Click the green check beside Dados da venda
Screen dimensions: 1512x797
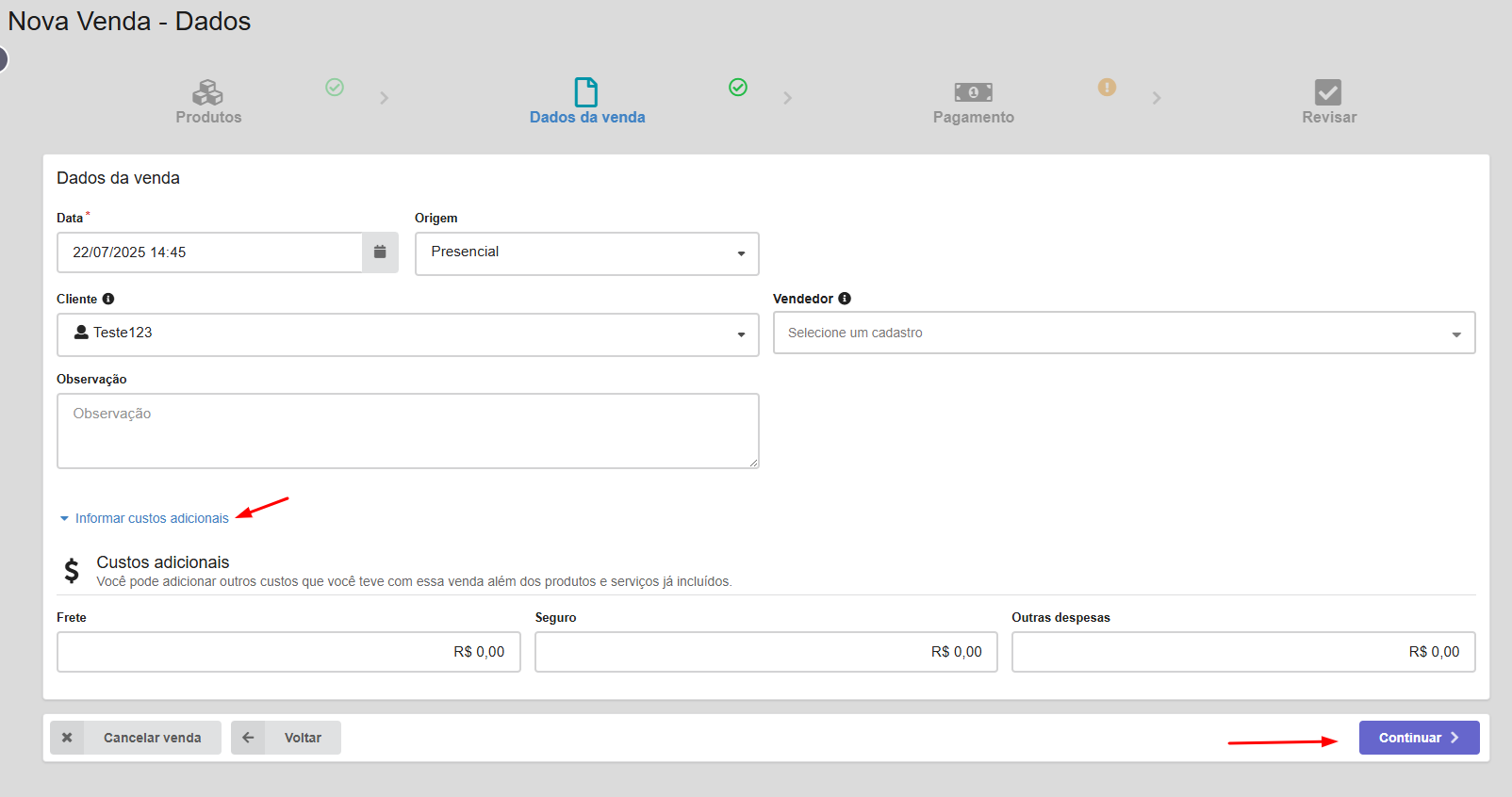[738, 87]
